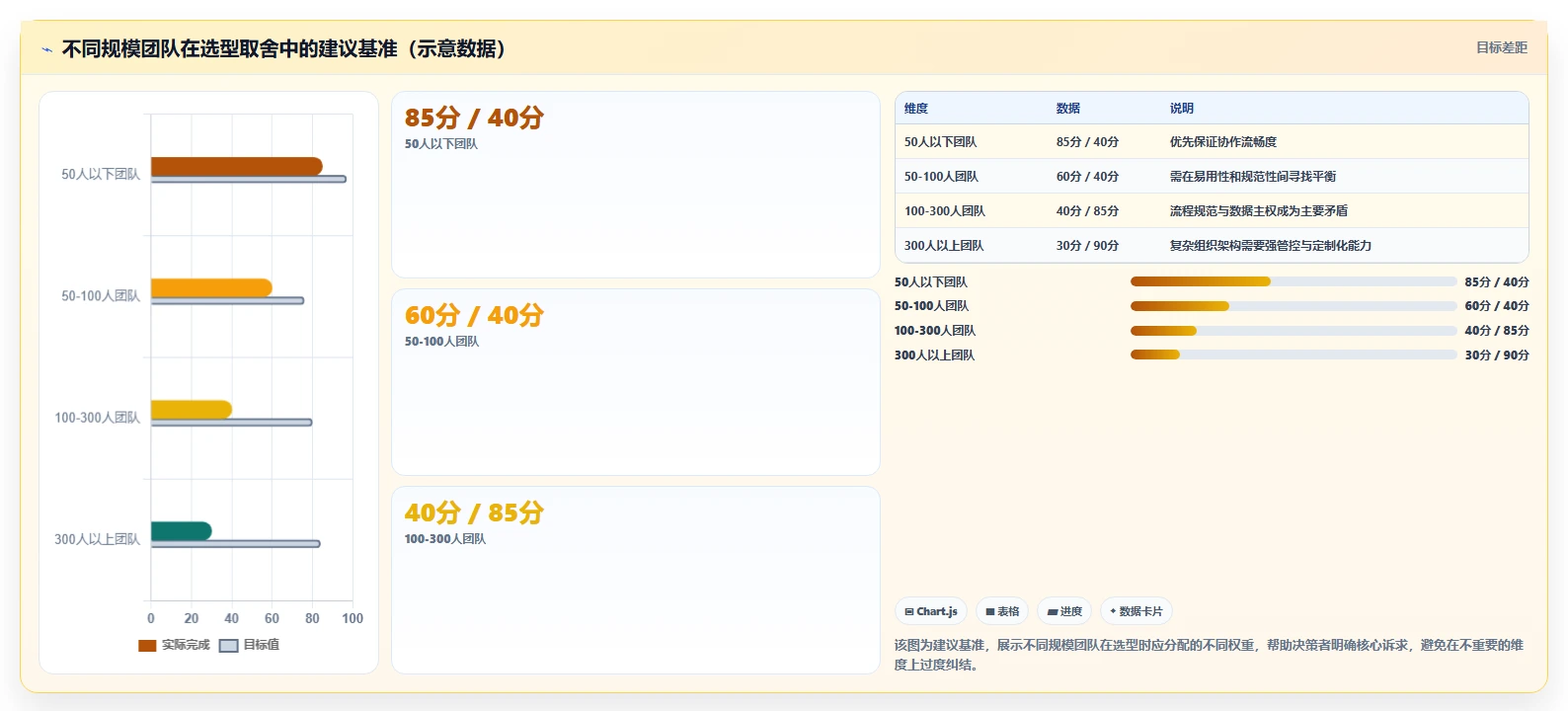Click the Chart.js tag
The height and width of the screenshot is (711, 1568).
pyautogui.click(x=931, y=611)
